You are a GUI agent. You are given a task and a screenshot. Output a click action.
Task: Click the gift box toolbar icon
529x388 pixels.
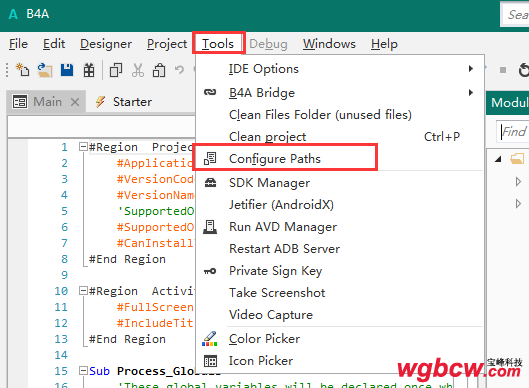89,70
